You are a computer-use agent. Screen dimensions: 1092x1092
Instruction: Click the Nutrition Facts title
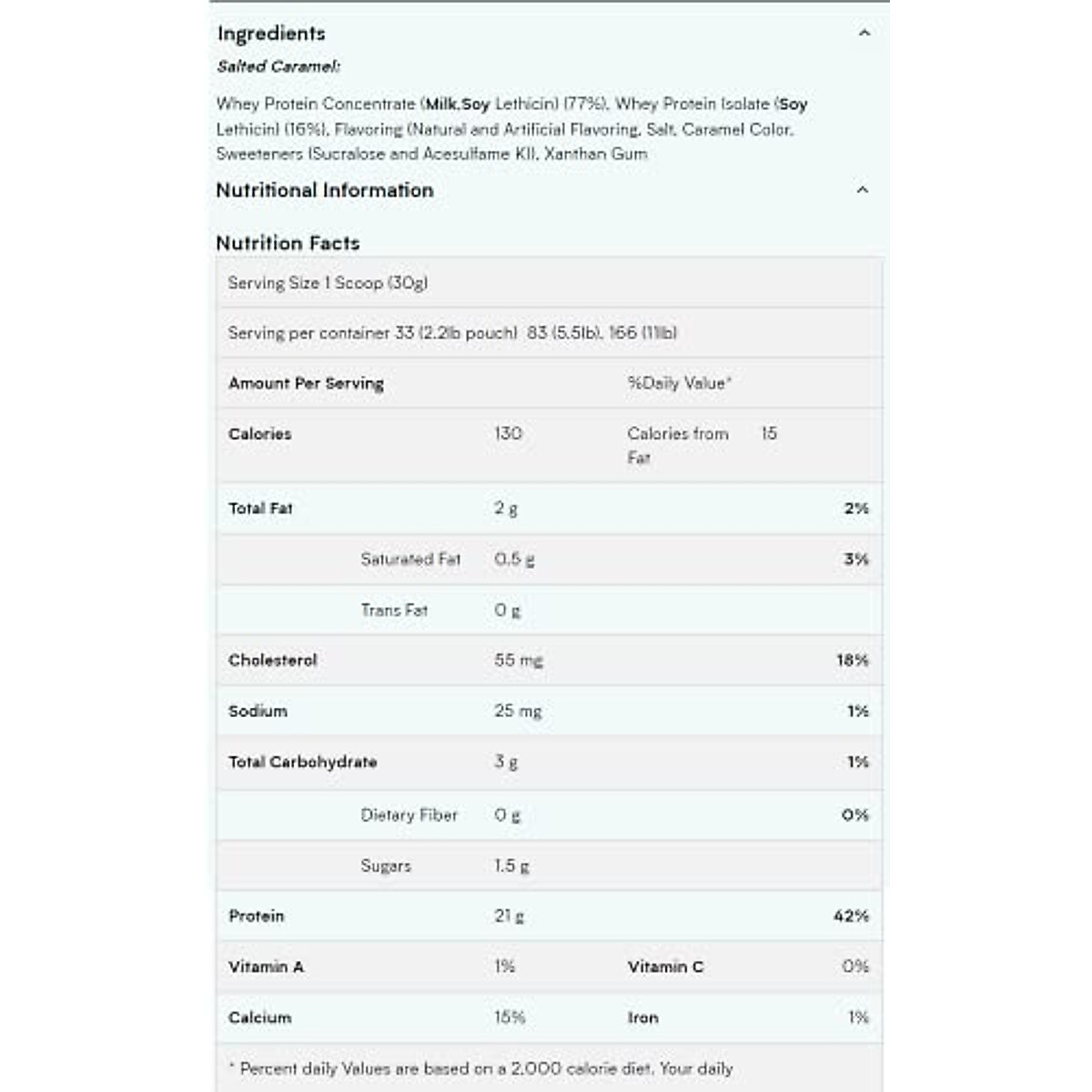coord(288,243)
